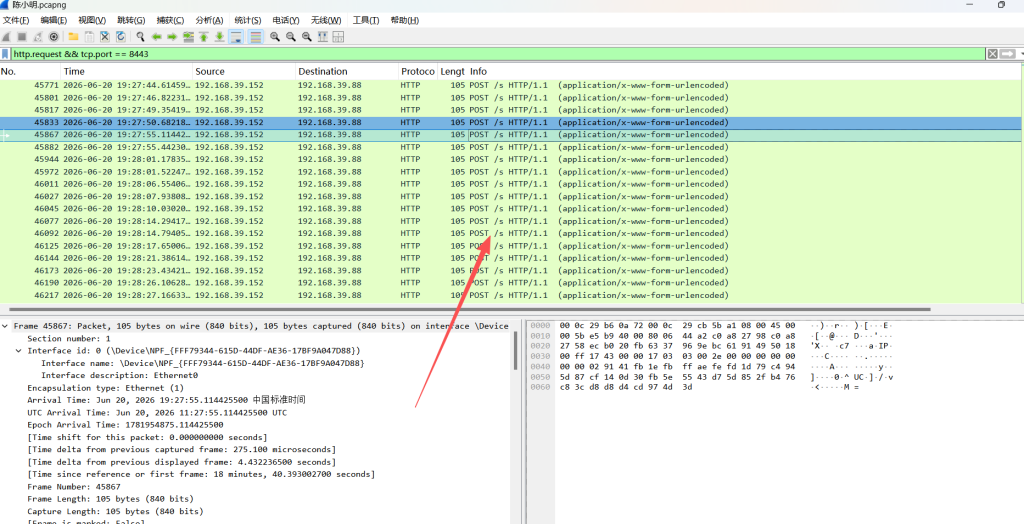Reload the capture file icon

pyautogui.click(x=121, y=37)
